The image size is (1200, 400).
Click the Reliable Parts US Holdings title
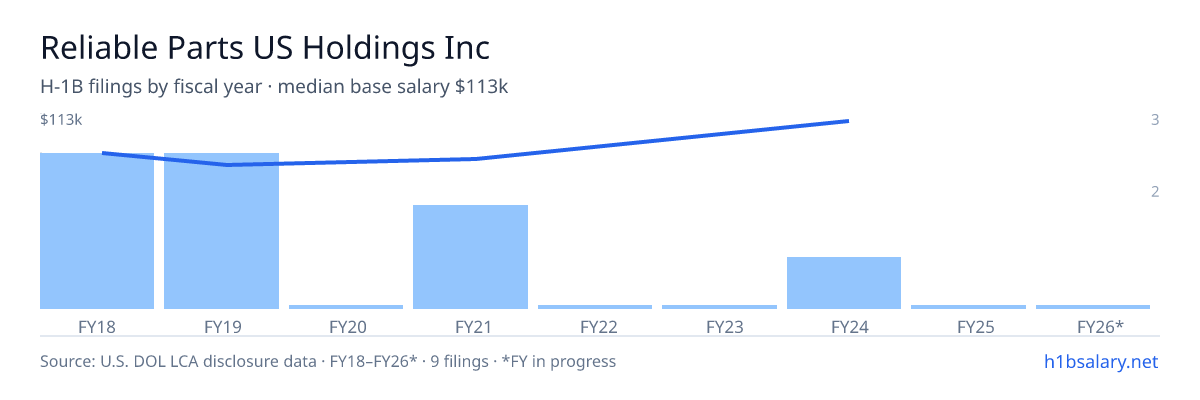[x=265, y=47]
